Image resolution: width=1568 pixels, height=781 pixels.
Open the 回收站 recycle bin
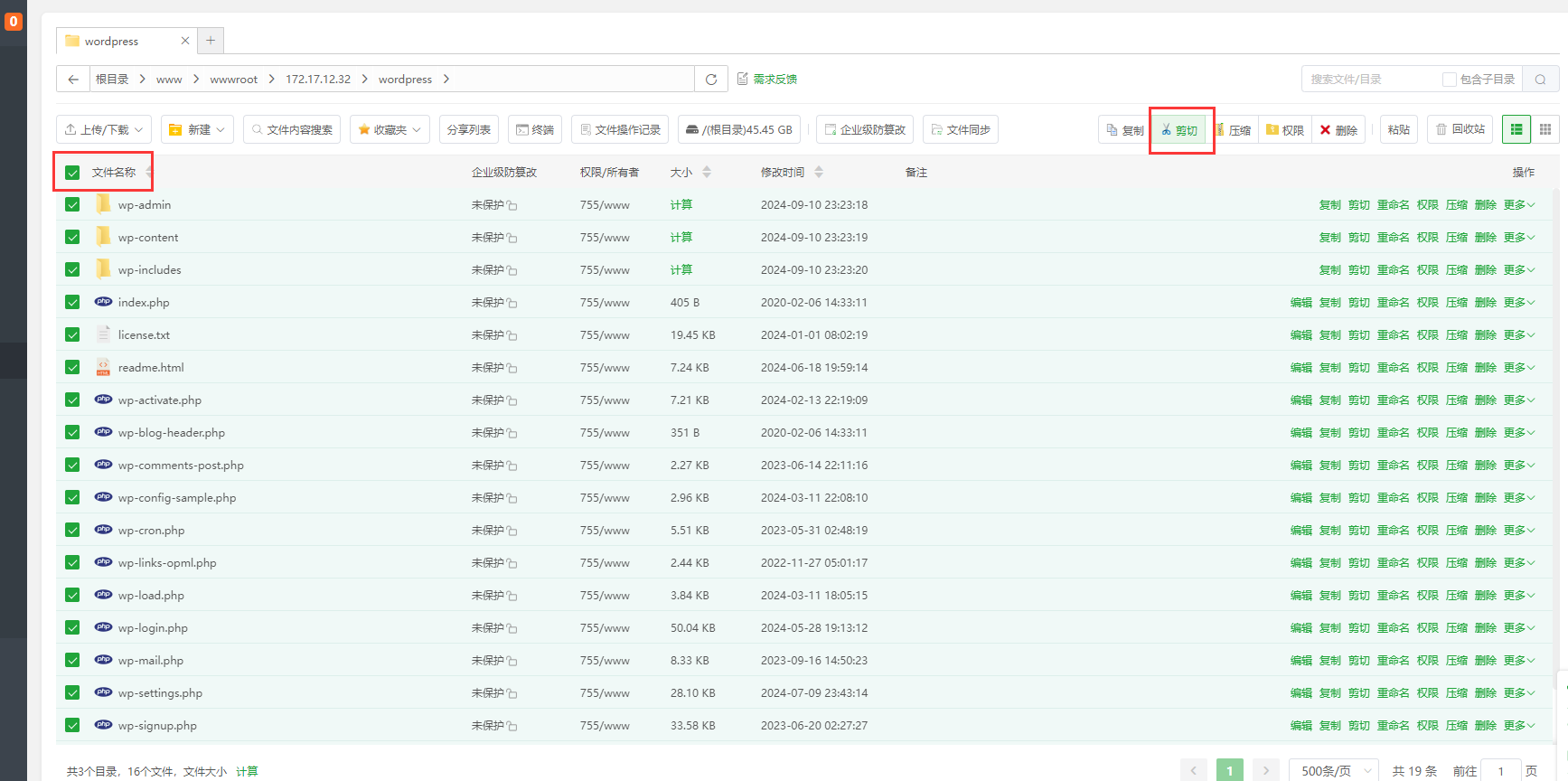tap(1460, 129)
